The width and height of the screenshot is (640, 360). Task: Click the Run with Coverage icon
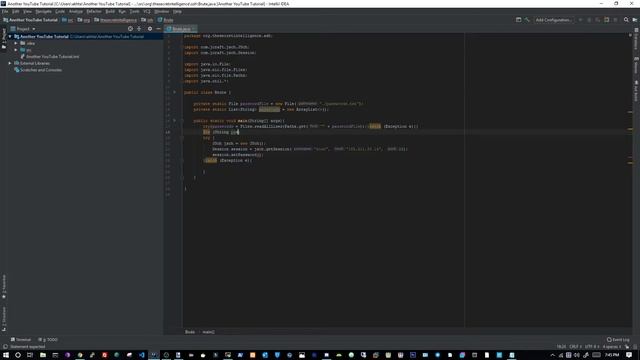[597, 20]
